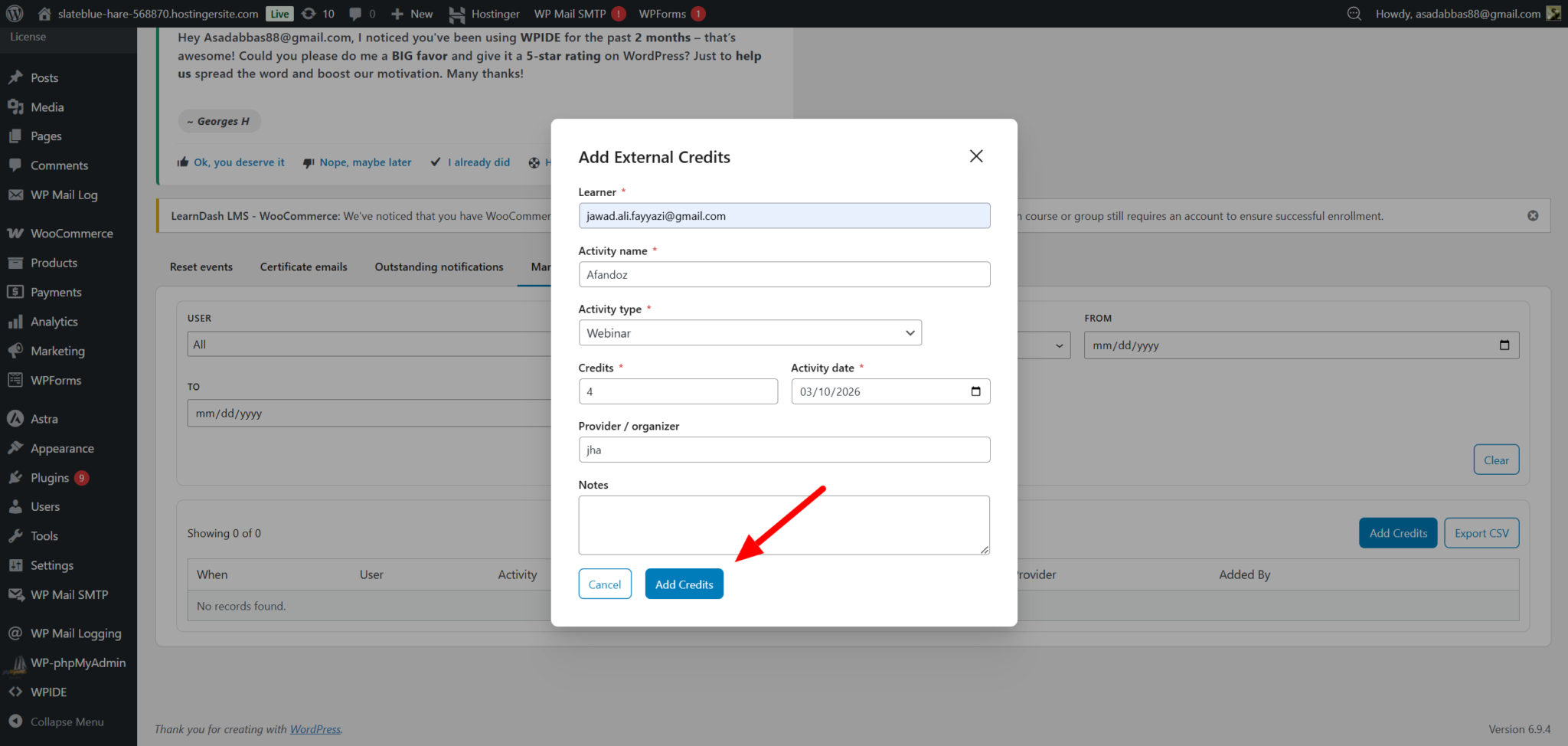Screen dimensions: 1568x746
Task: Click the Export CSV button
Action: (x=1481, y=533)
